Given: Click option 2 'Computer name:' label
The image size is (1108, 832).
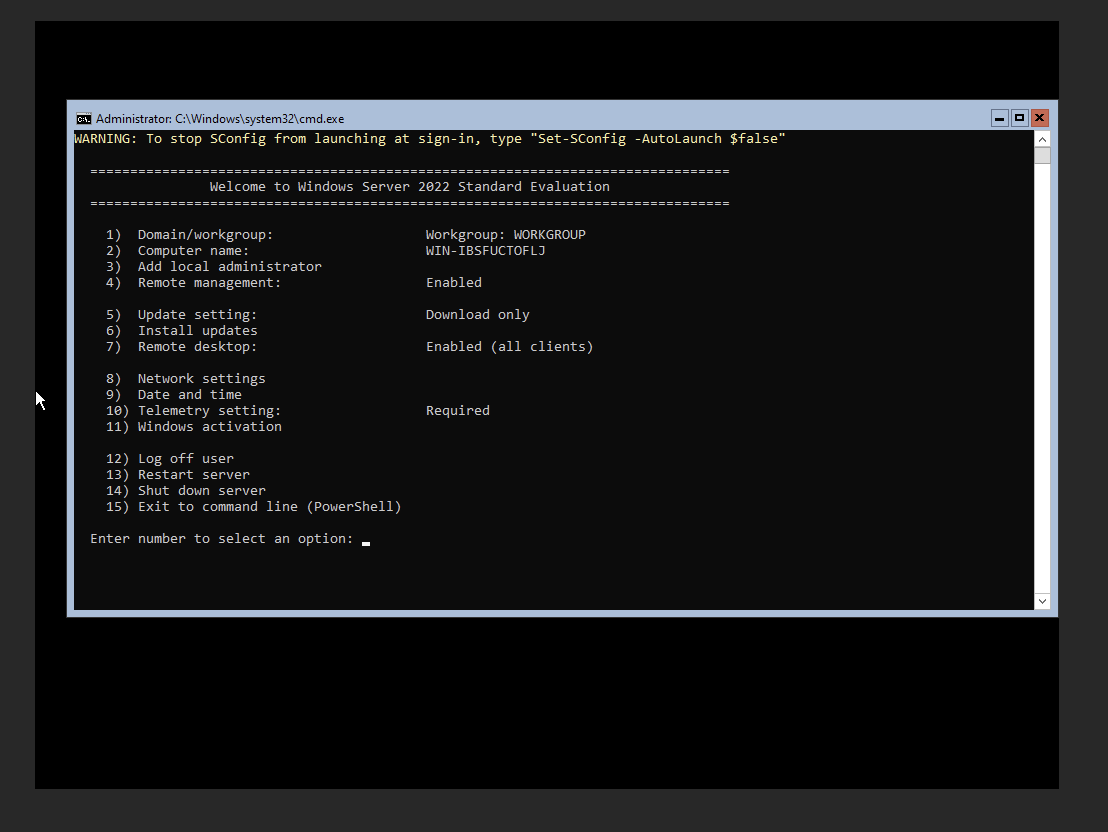Looking at the screenshot, I should [x=193, y=251].
